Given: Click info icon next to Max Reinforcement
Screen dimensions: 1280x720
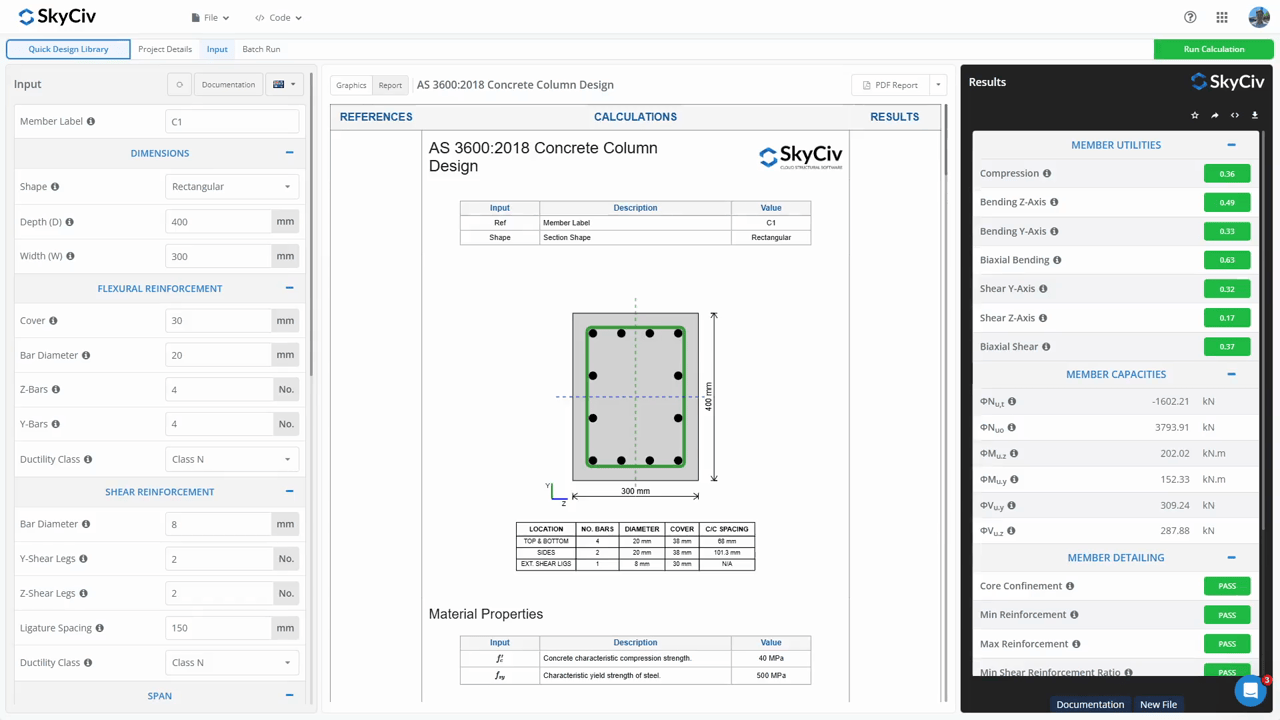Looking at the screenshot, I should [x=1076, y=644].
